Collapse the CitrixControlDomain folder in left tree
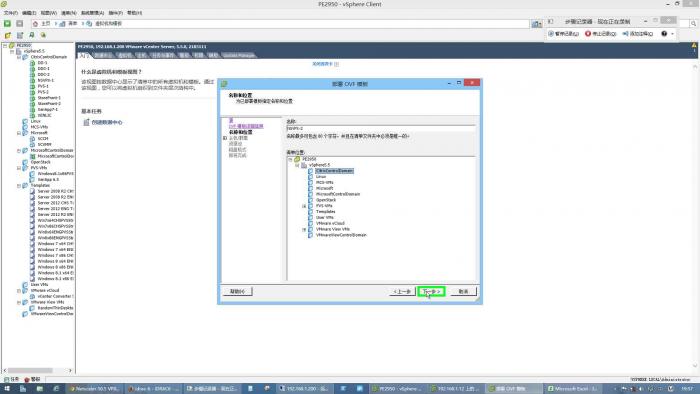Image resolution: width=700 pixels, height=394 pixels. coord(19,57)
